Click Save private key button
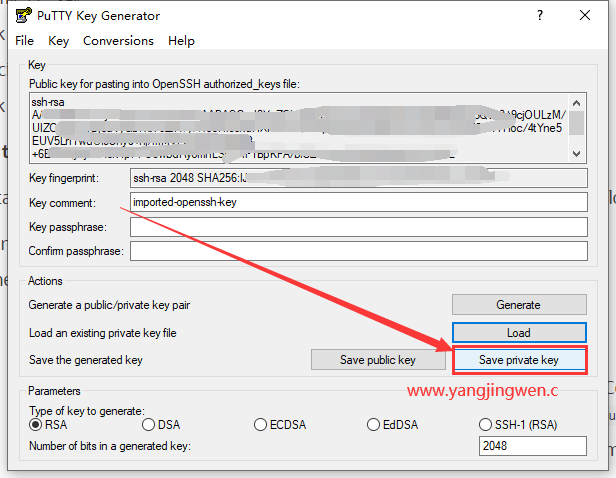This screenshot has height=478, width=616. tap(519, 360)
